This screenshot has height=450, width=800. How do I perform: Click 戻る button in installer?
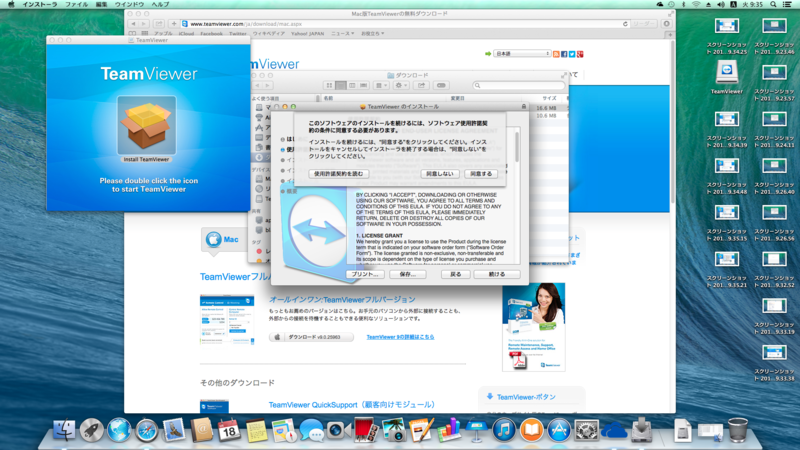[456, 274]
